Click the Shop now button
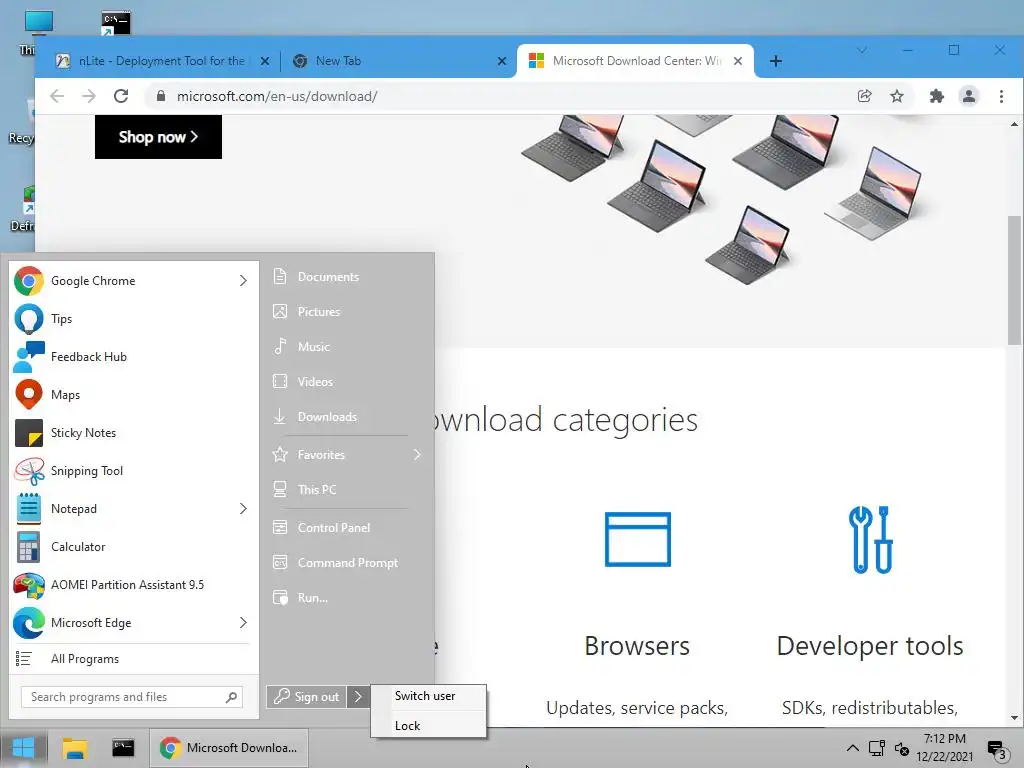 (x=158, y=136)
